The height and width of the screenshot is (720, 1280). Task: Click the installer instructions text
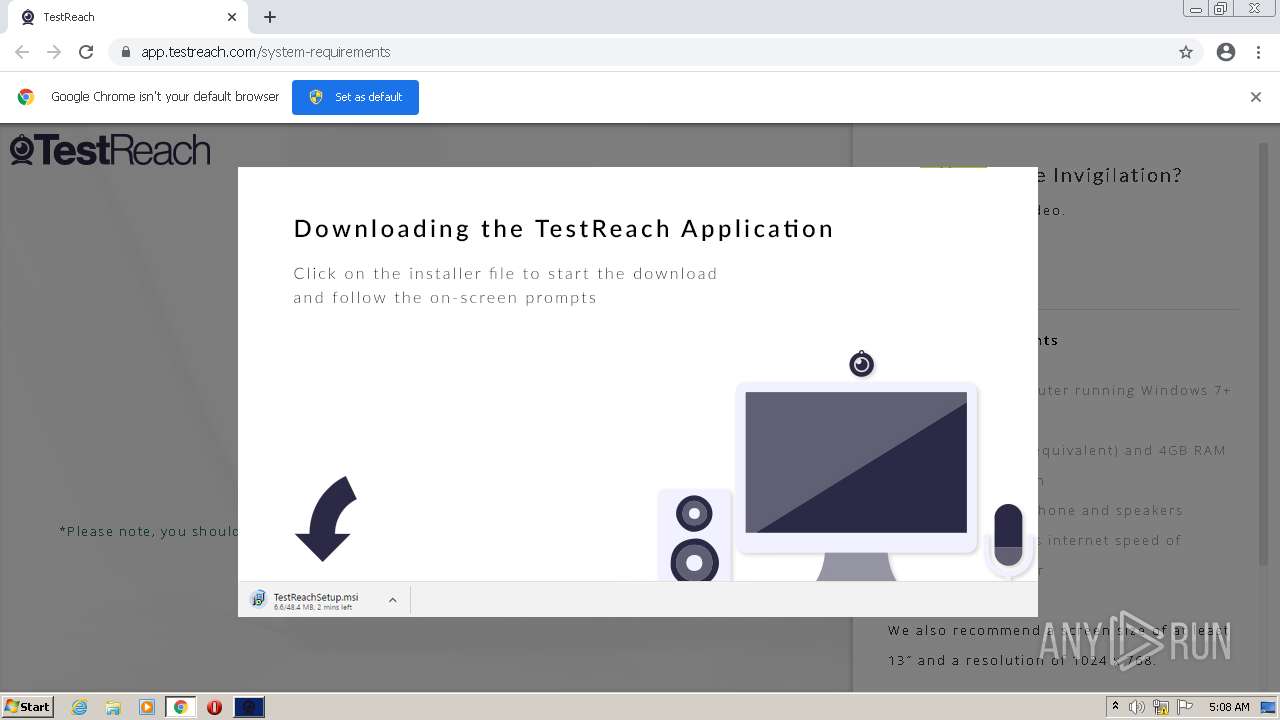click(505, 285)
